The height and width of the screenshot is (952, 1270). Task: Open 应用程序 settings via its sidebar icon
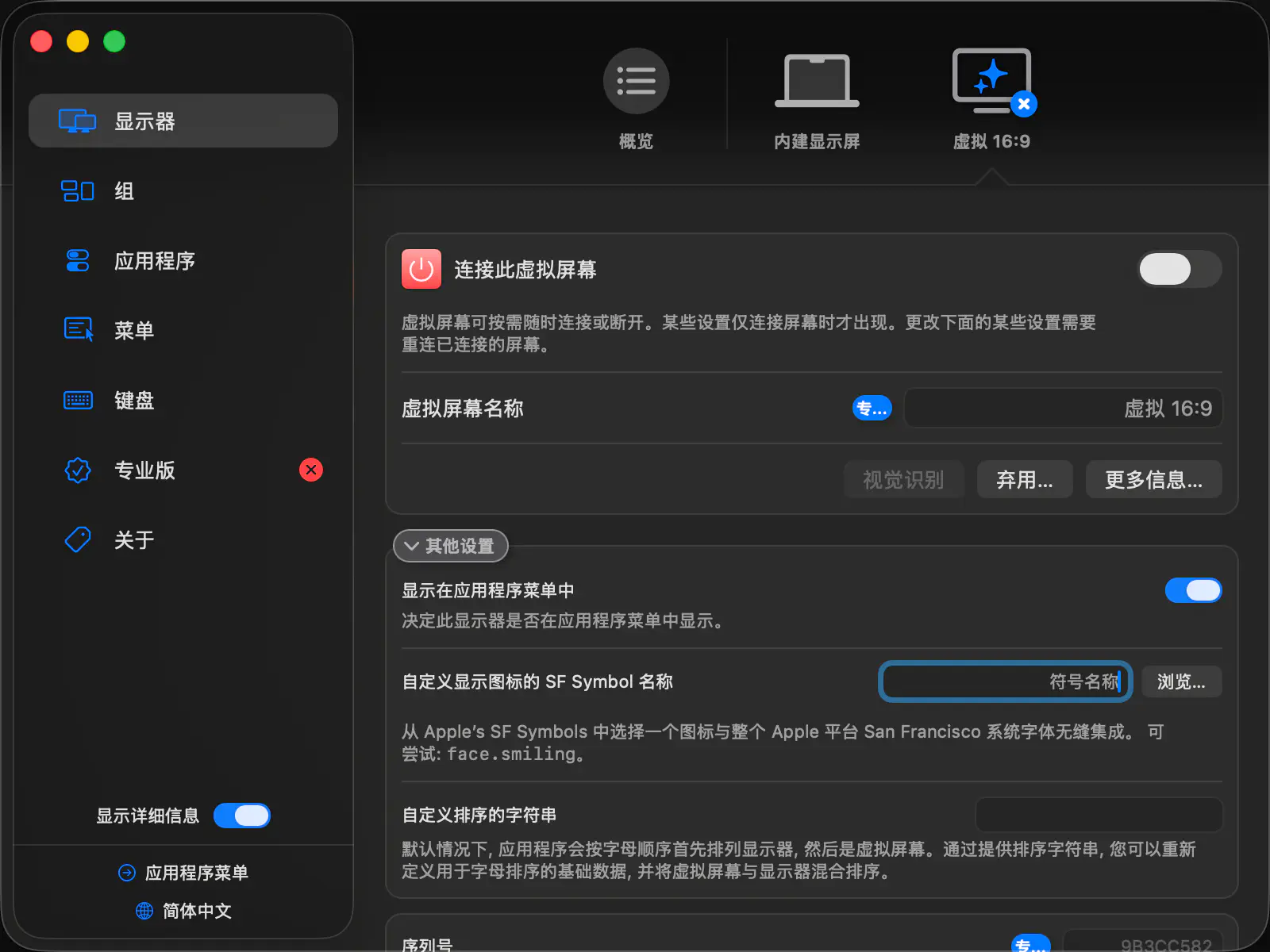[77, 261]
